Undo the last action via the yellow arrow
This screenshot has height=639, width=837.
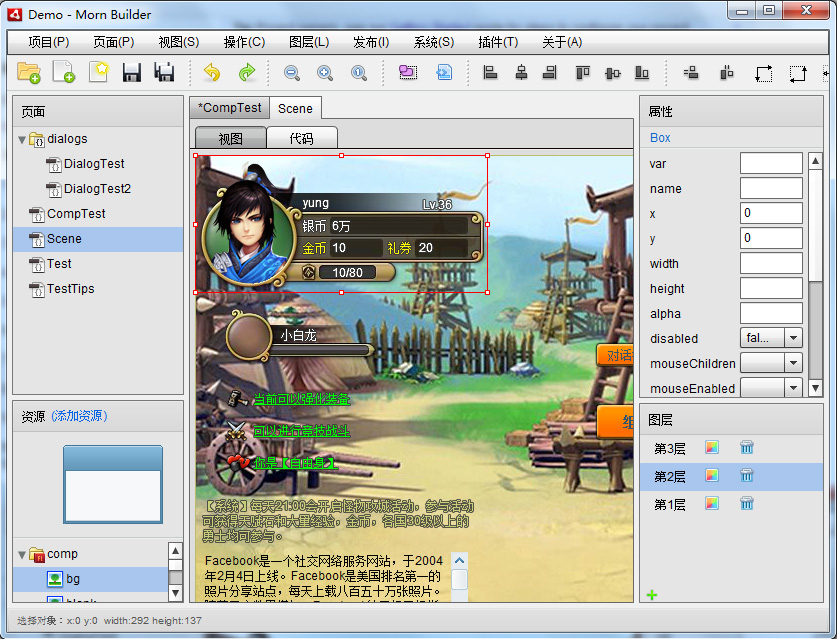[x=212, y=72]
